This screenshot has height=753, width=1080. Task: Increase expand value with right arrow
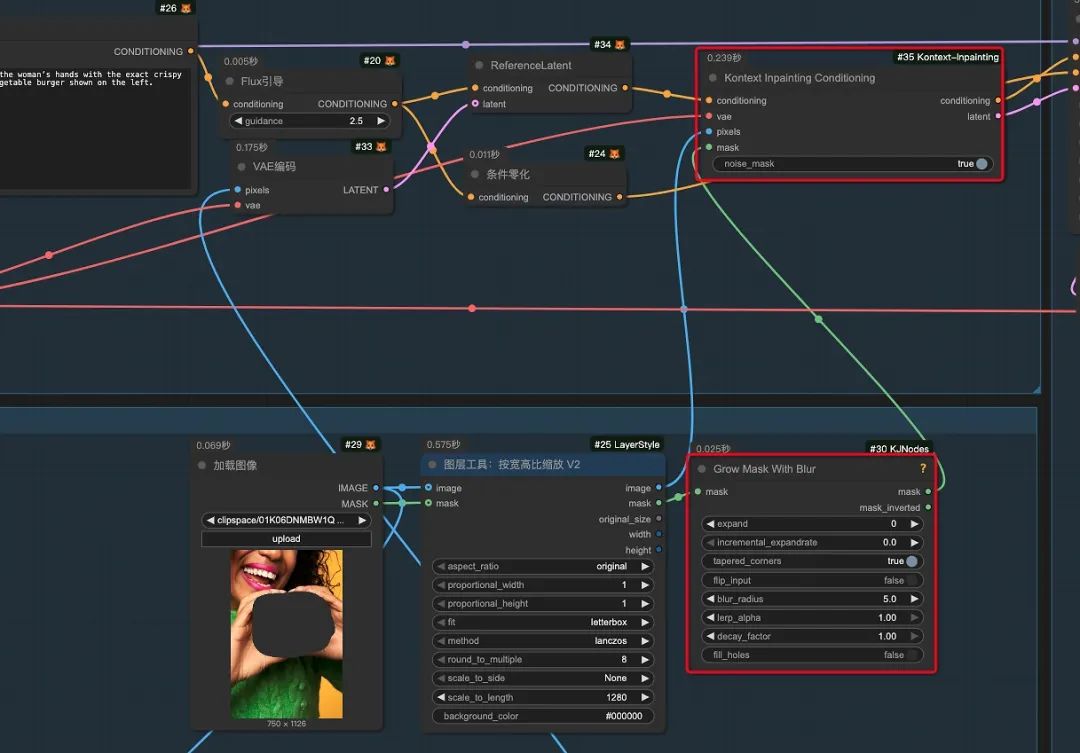tap(914, 524)
